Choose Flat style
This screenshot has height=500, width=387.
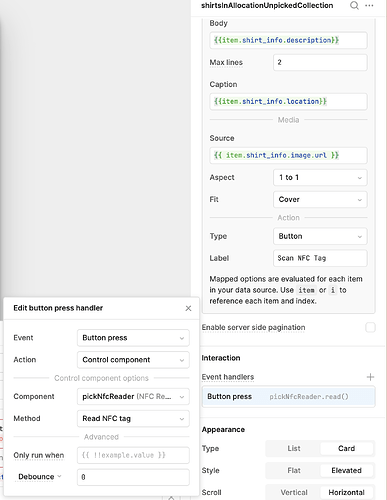294,470
